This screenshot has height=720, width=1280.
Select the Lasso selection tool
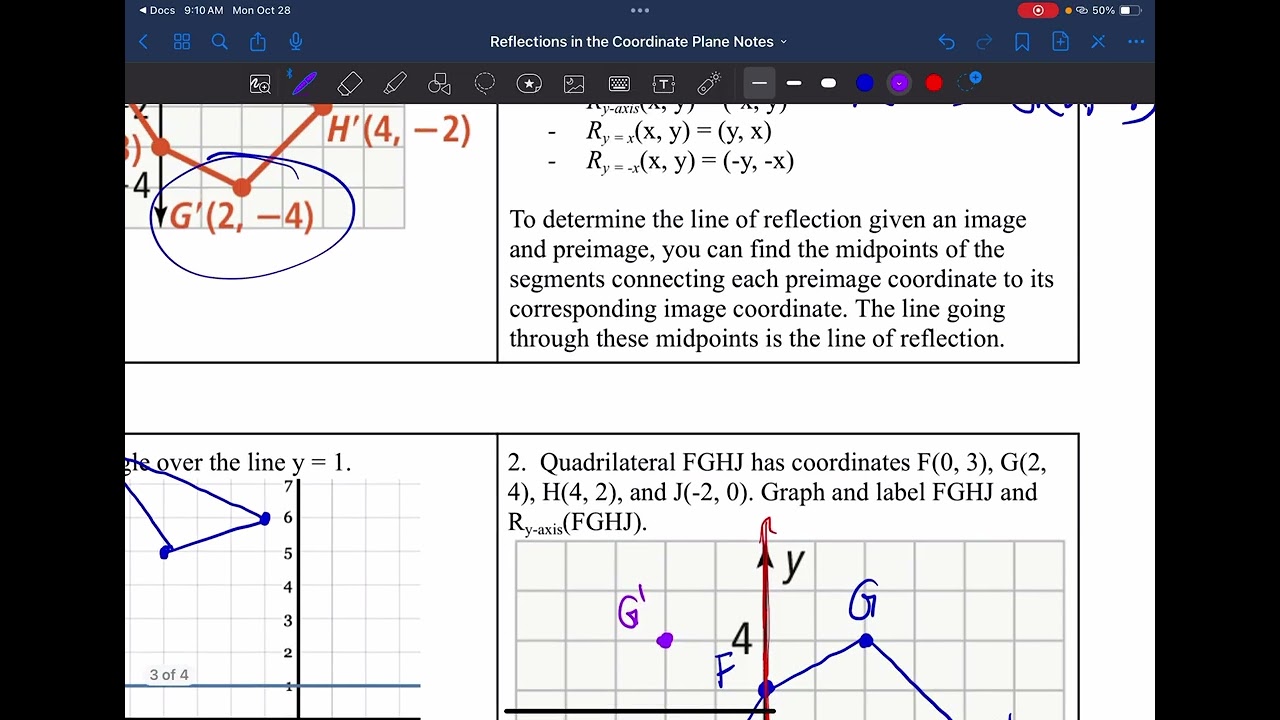(485, 84)
